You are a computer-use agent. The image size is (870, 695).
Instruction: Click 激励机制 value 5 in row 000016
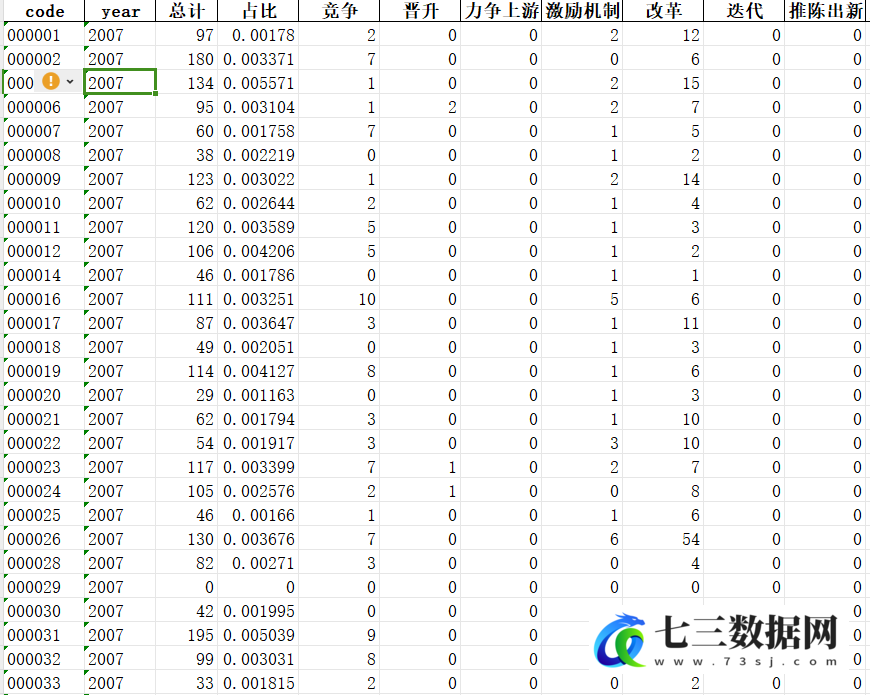pos(582,299)
